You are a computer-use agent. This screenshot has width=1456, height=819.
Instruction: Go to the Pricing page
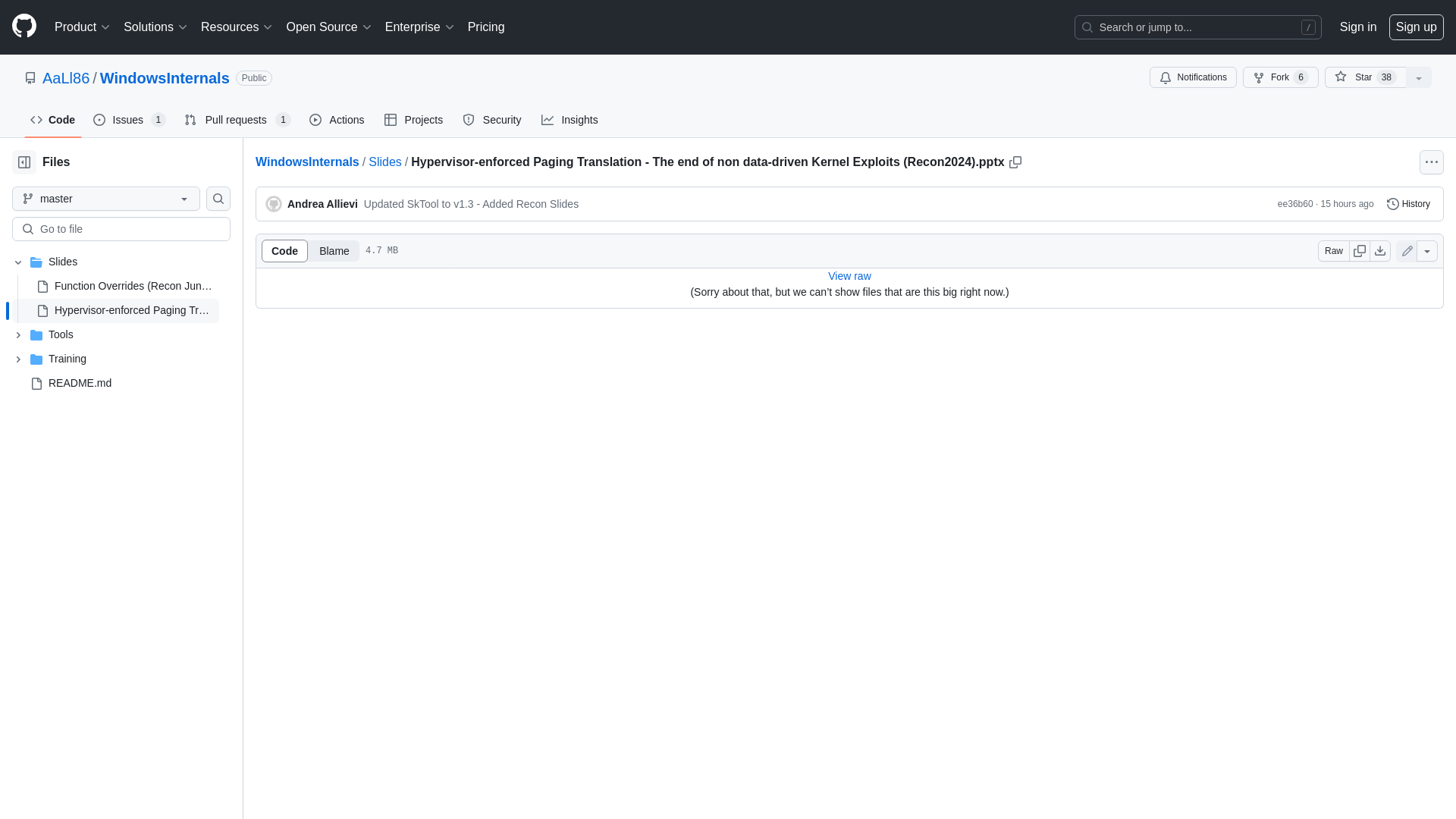pyautogui.click(x=486, y=27)
